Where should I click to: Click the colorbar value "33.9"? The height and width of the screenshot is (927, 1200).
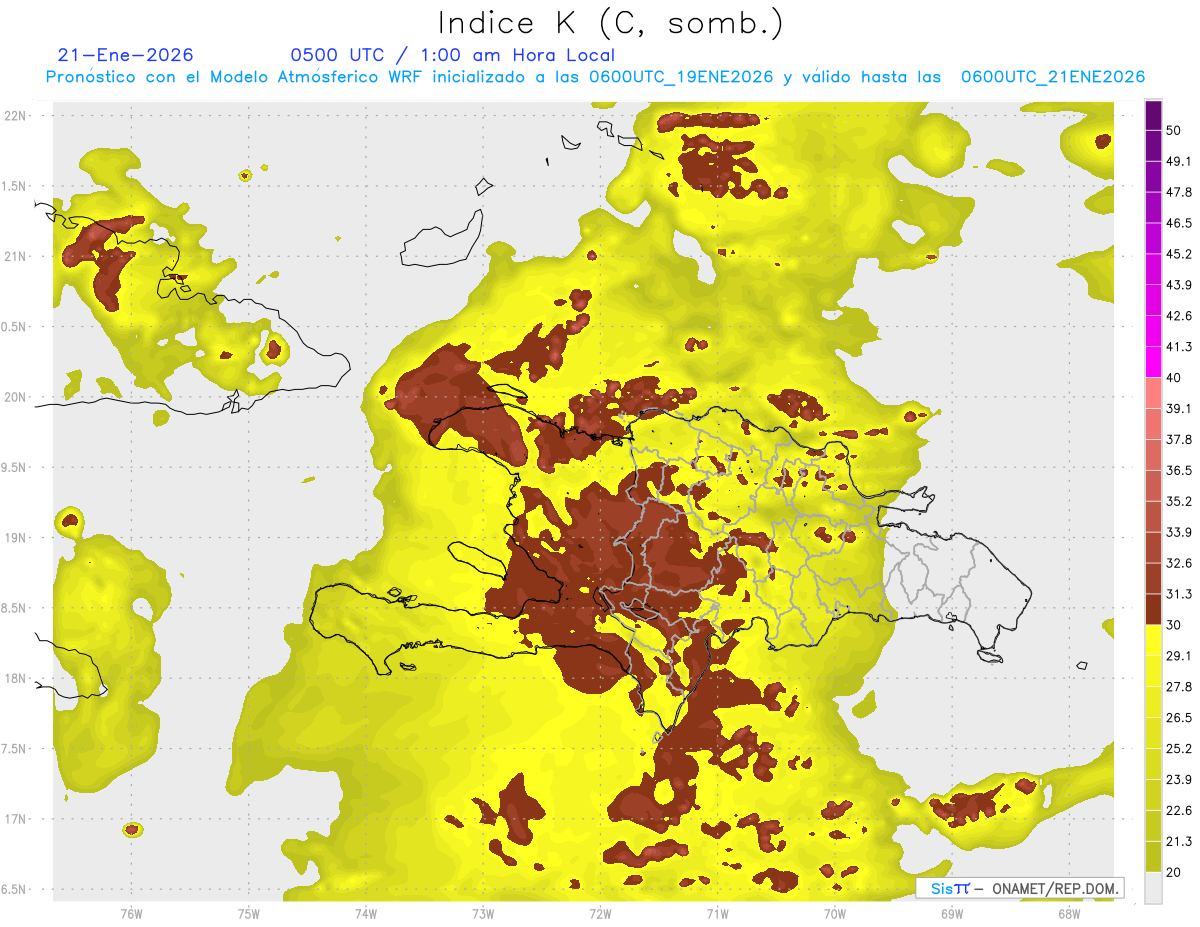click(x=1178, y=532)
